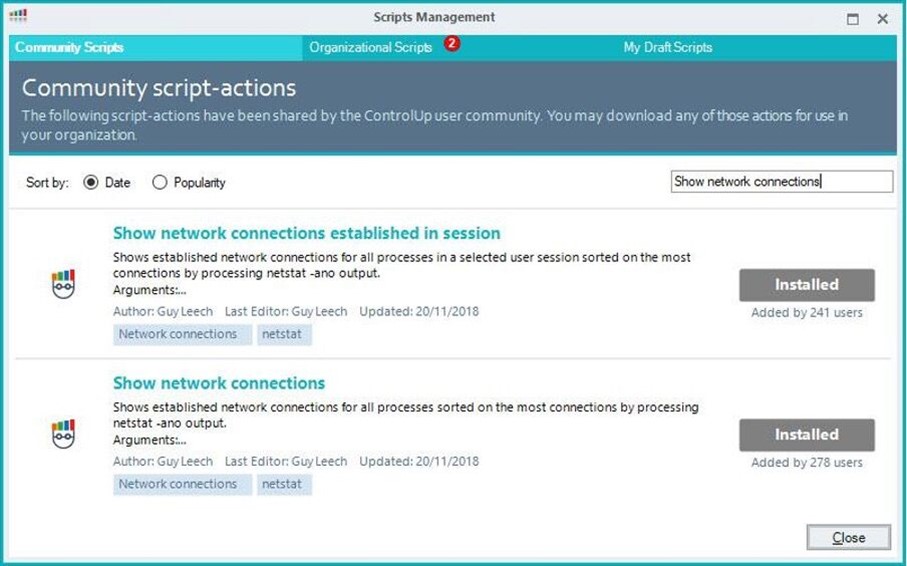Screen dimensions: 907x566
Task: Click 'netstat' tag on first script
Action: coord(285,335)
